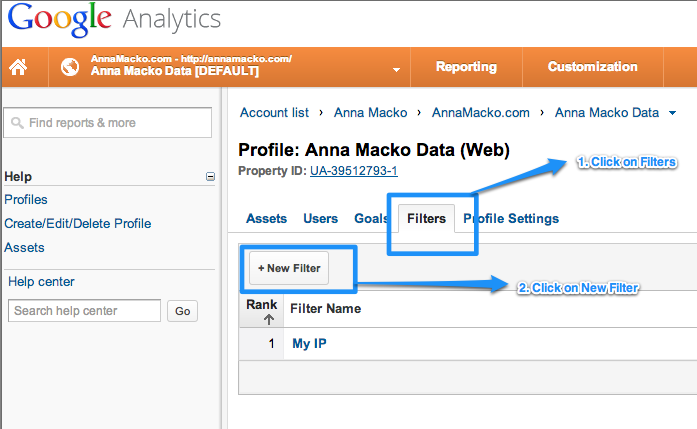Click the Find reports & more field
This screenshot has height=429, width=697.
pyautogui.click(x=108, y=123)
